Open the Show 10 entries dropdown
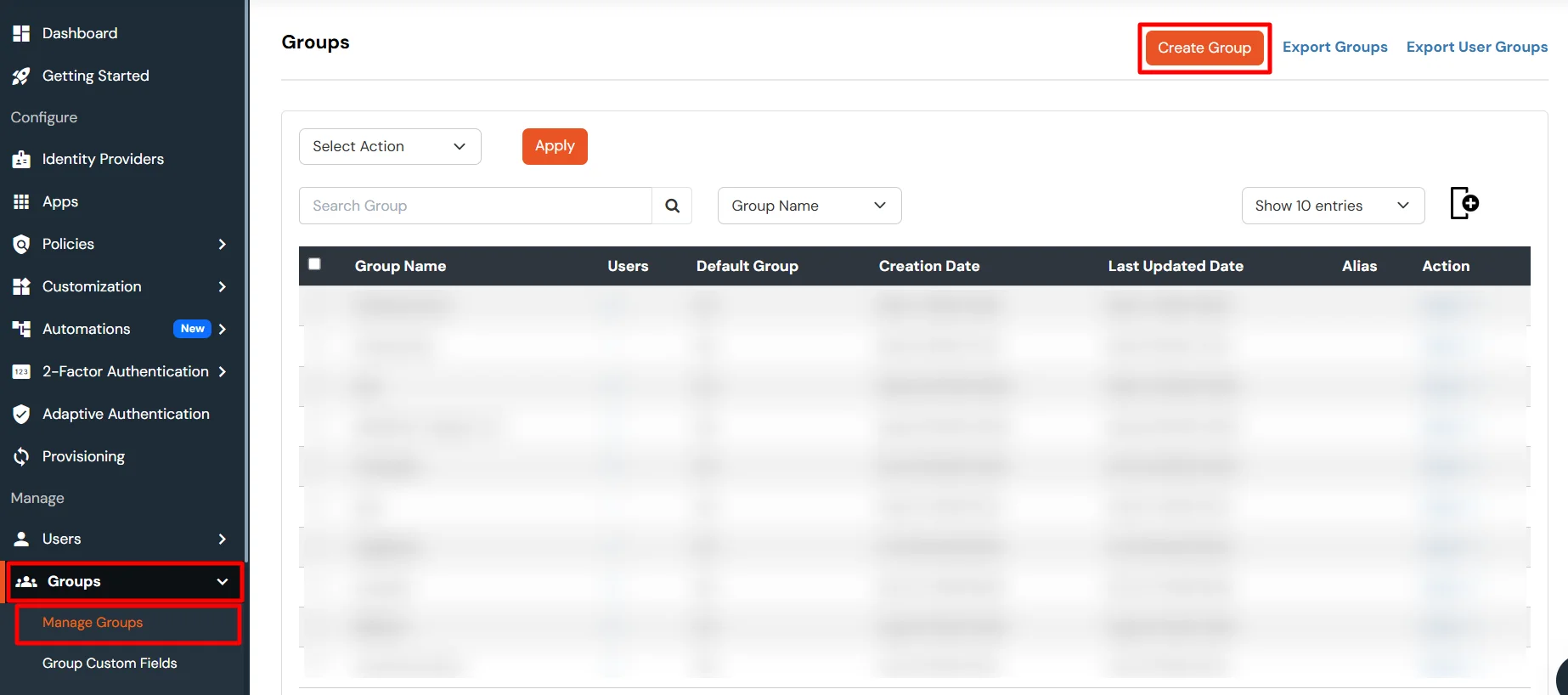The width and height of the screenshot is (1568, 695). coord(1332,206)
